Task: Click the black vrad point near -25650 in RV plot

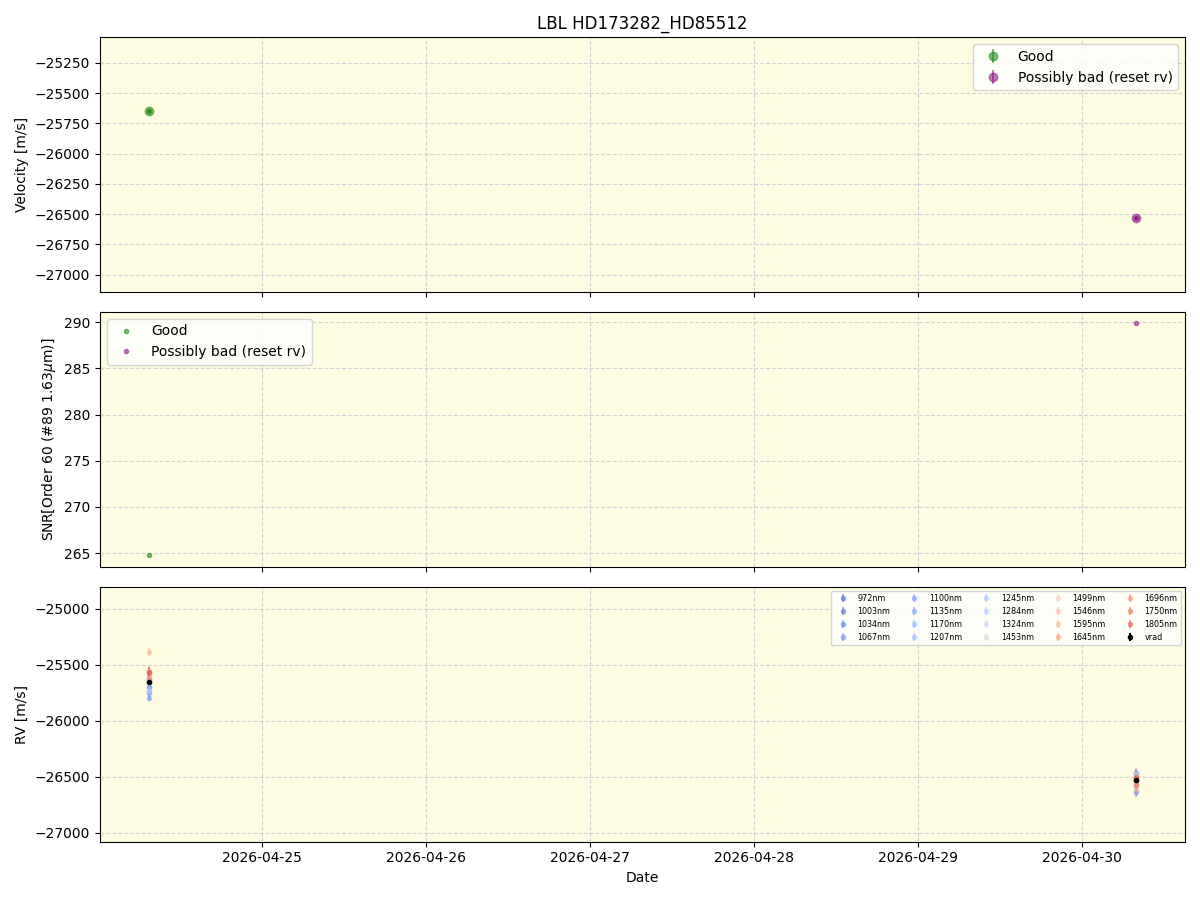Action: point(149,682)
